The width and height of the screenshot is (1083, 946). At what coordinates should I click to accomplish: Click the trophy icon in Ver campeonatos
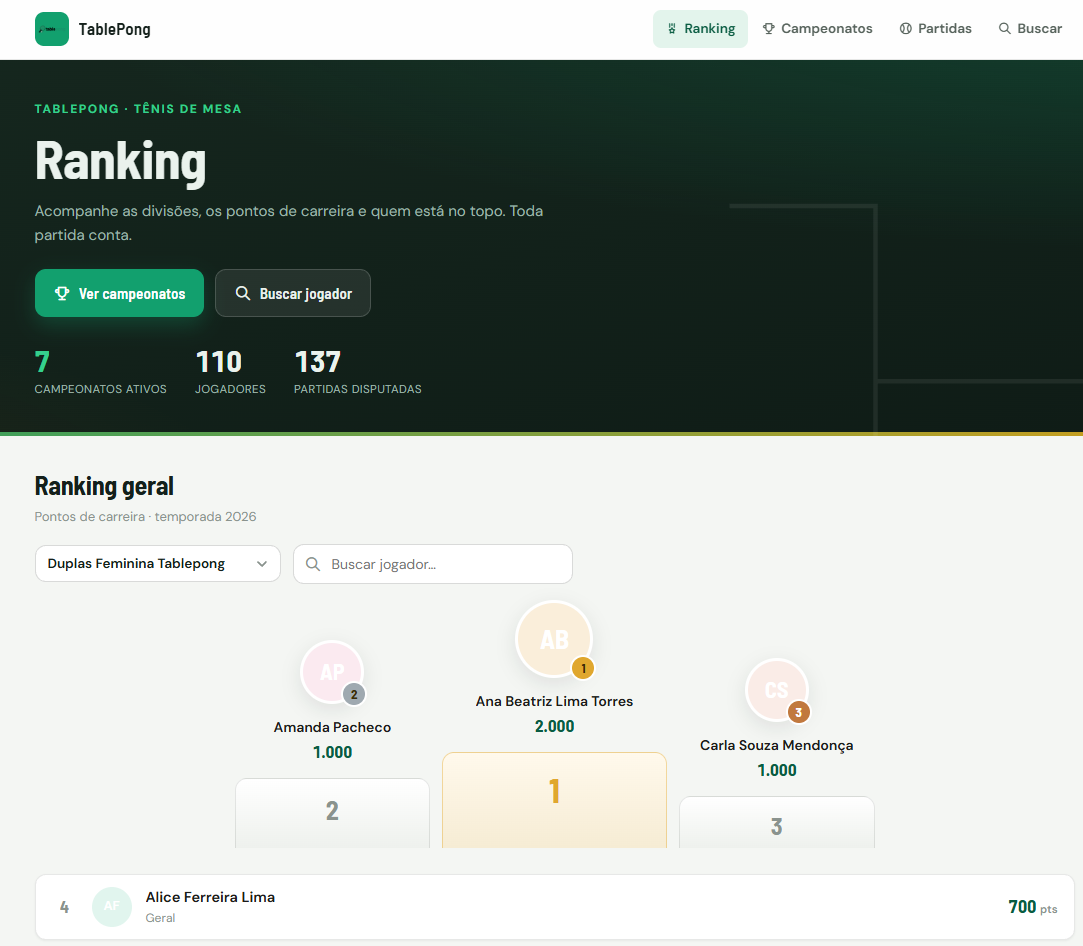pos(62,293)
